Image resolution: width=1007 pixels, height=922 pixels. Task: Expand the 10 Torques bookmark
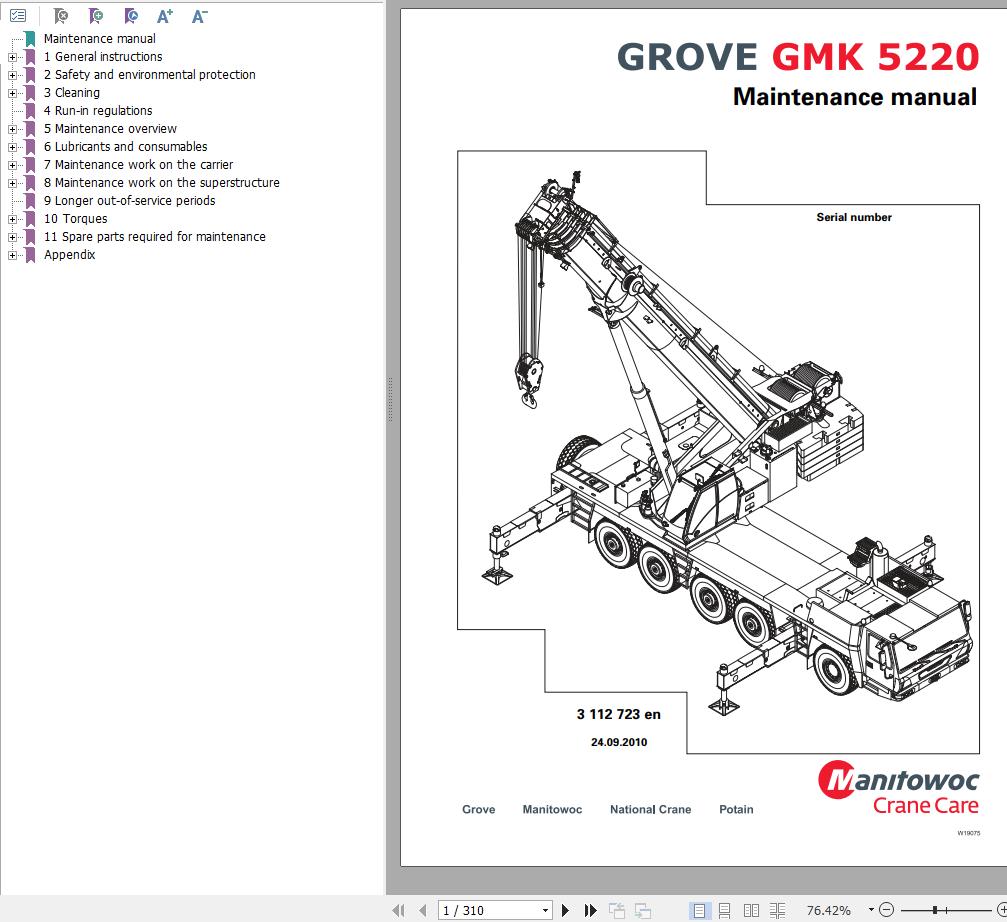pos(12,219)
